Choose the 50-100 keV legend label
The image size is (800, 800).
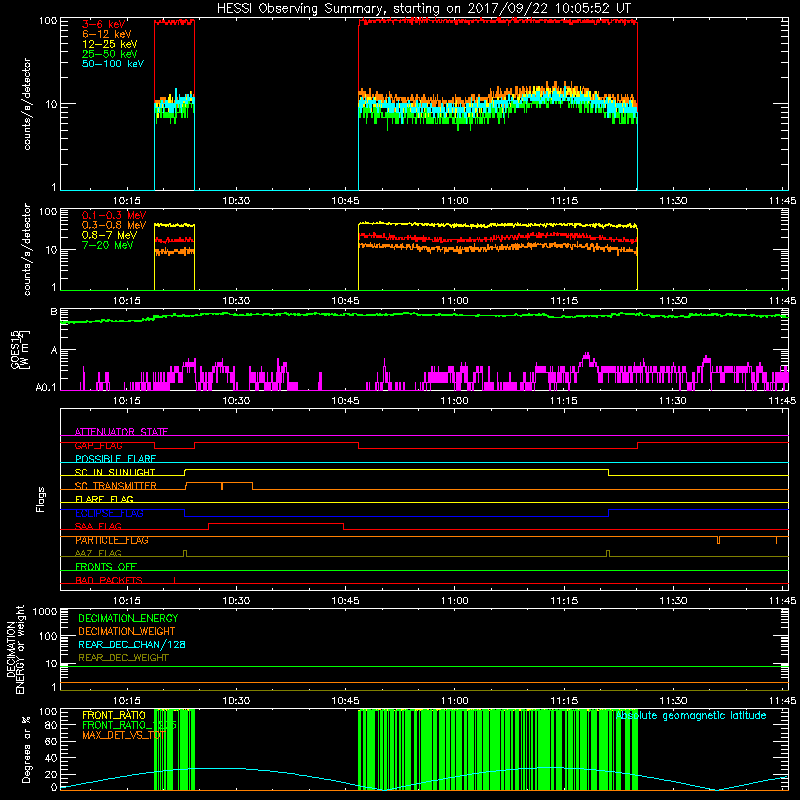click(113, 64)
